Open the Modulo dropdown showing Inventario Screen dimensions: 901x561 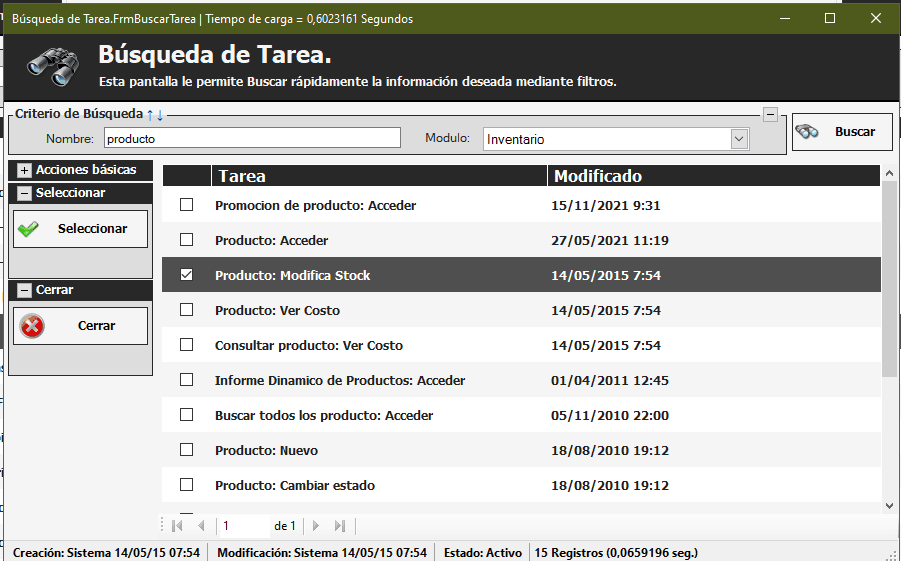739,140
